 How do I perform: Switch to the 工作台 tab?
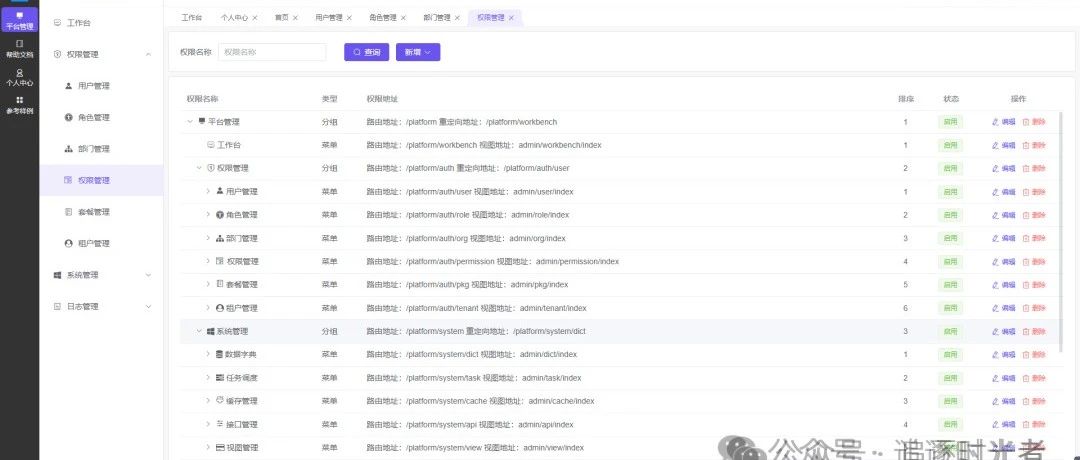[x=191, y=18]
